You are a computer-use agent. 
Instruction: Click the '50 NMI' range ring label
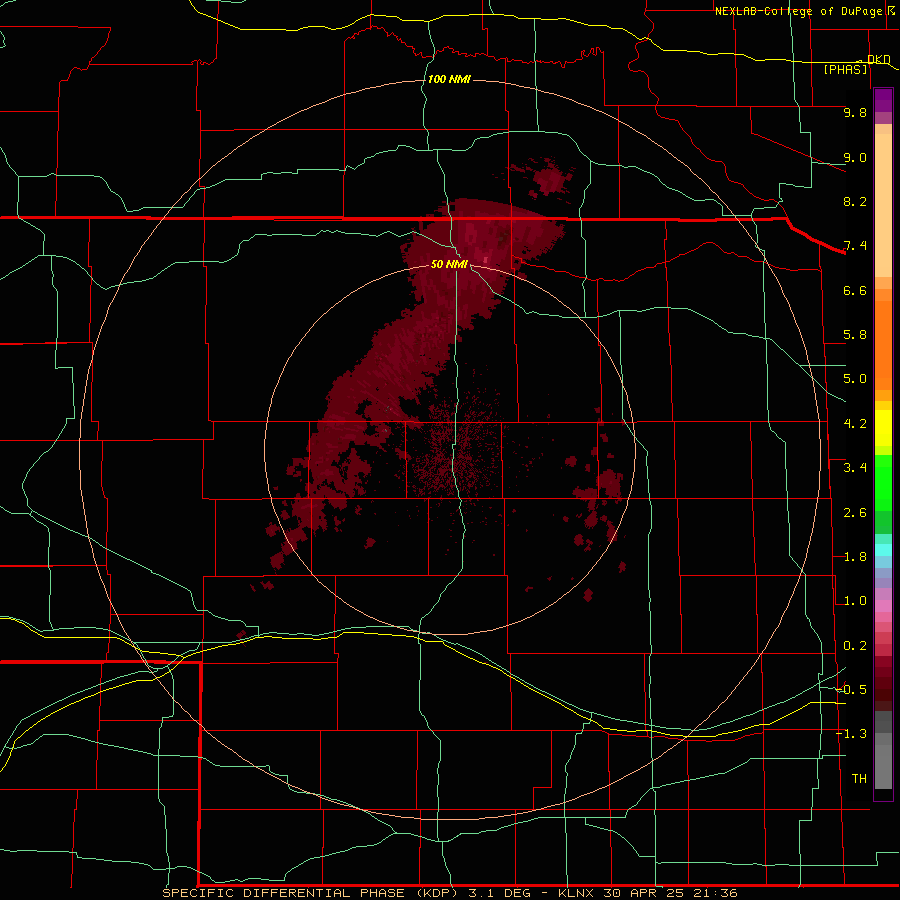[x=449, y=264]
